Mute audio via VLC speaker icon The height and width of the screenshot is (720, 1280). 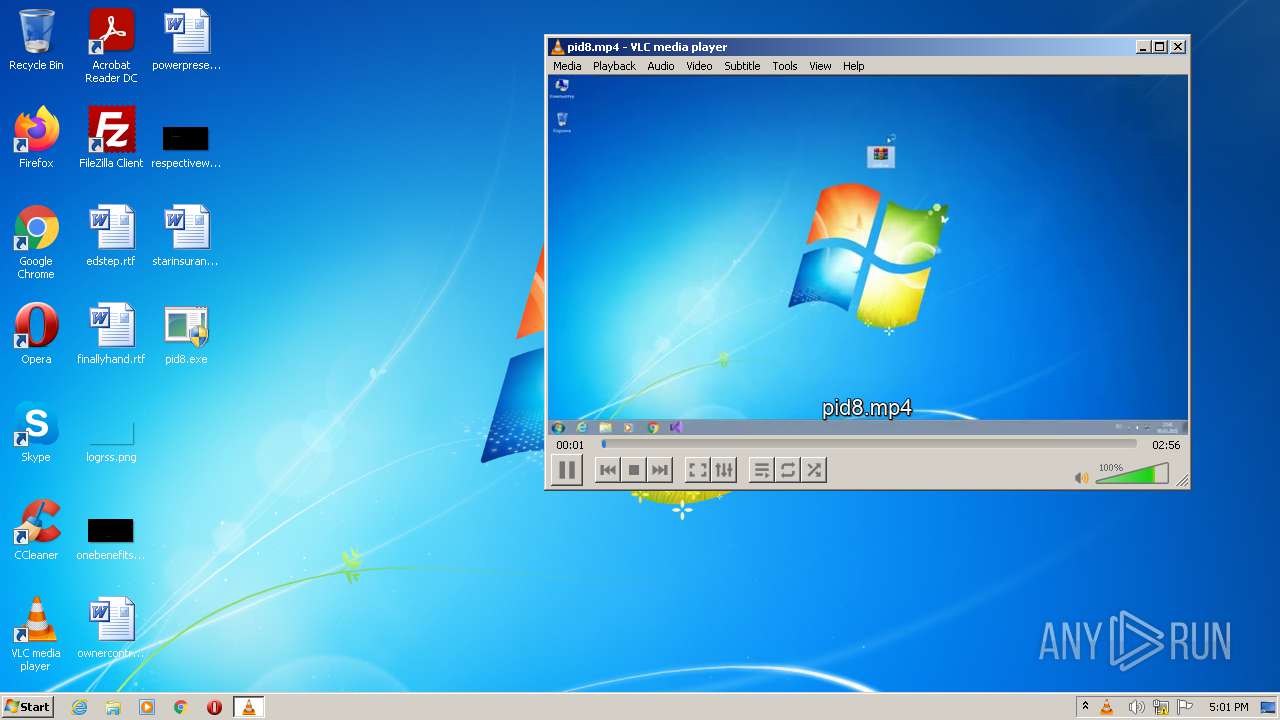[x=1081, y=478]
